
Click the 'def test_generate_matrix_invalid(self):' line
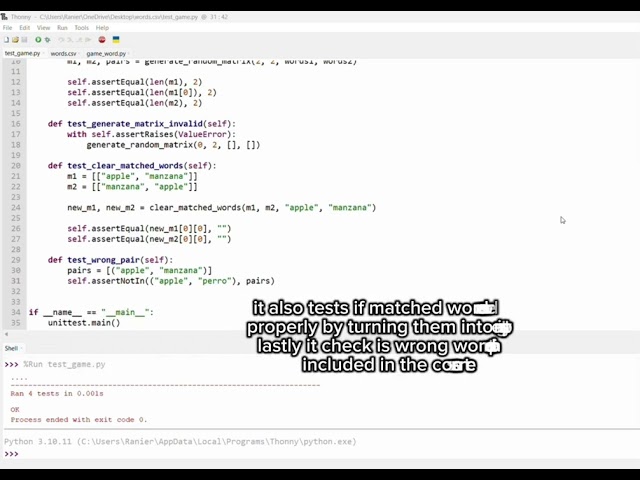coord(142,124)
